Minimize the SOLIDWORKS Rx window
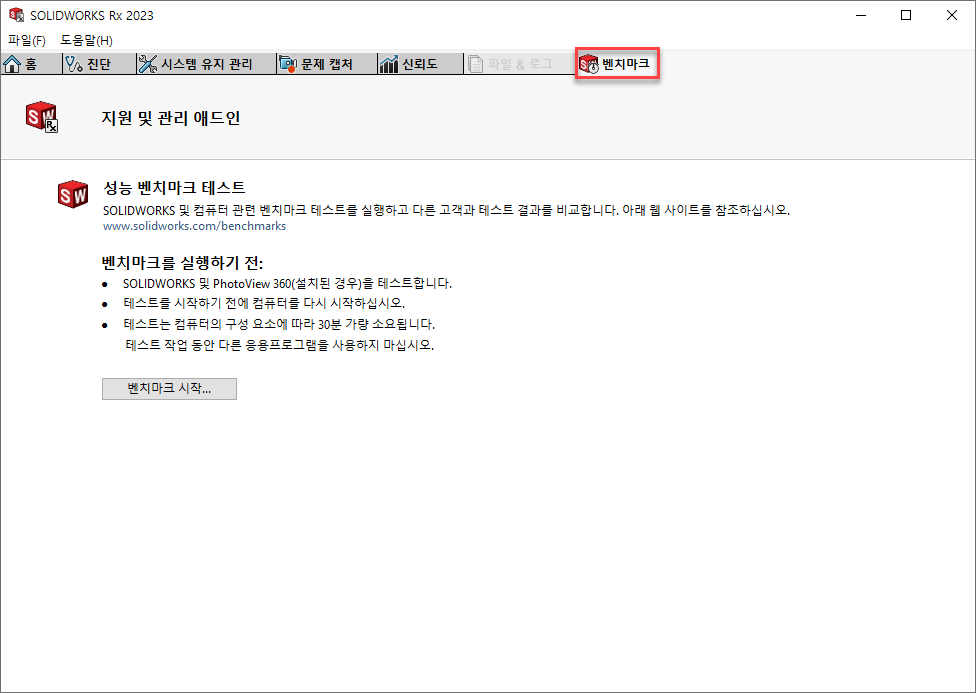 tap(861, 15)
